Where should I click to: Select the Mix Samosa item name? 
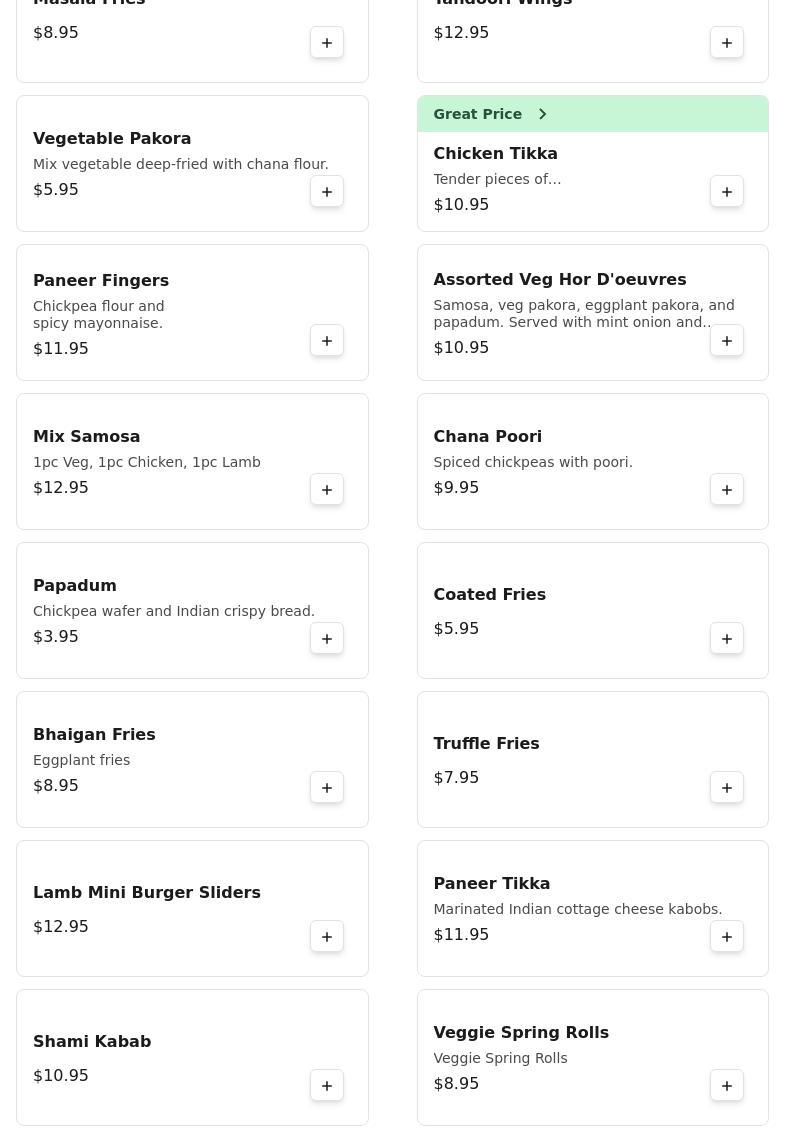point(87,437)
